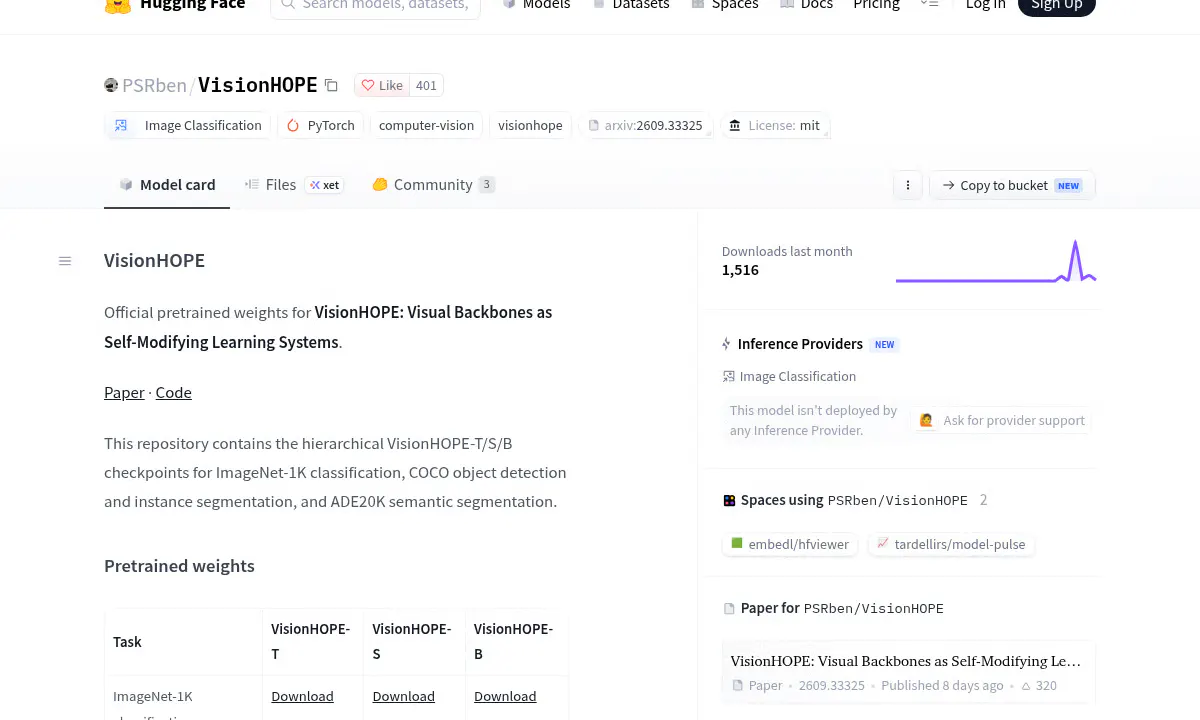The width and height of the screenshot is (1200, 720).
Task: Click the Sign Up button
Action: pyautogui.click(x=1057, y=5)
